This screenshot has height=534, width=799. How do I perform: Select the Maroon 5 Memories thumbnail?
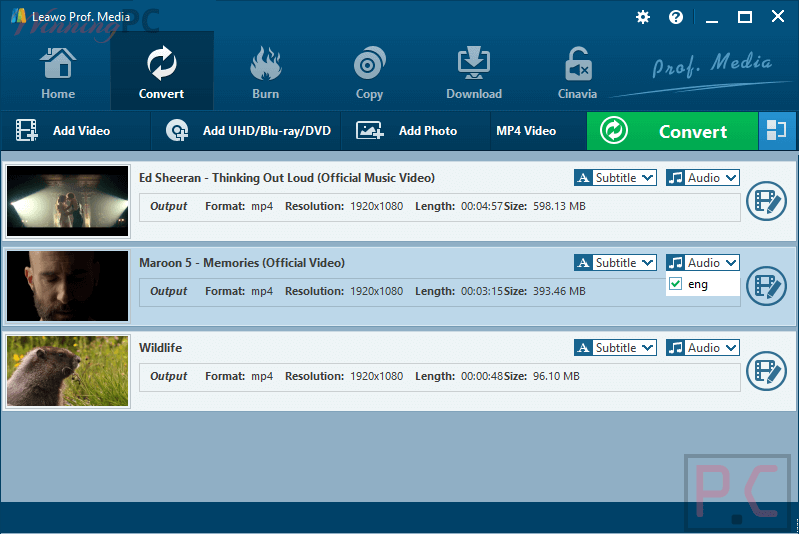pos(68,286)
